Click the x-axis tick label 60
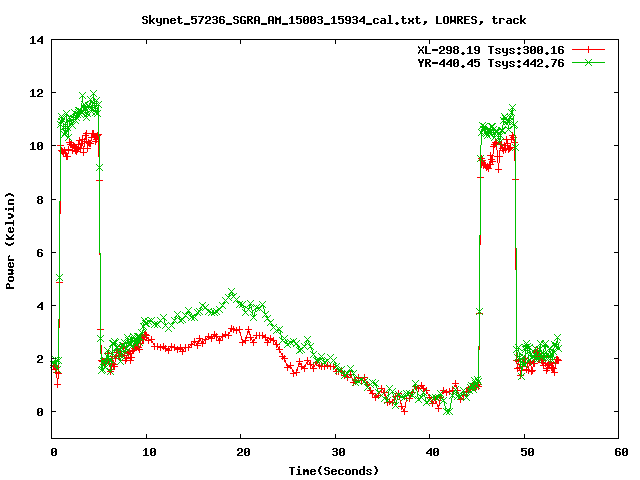This screenshot has width=640, height=480. pos(621,452)
